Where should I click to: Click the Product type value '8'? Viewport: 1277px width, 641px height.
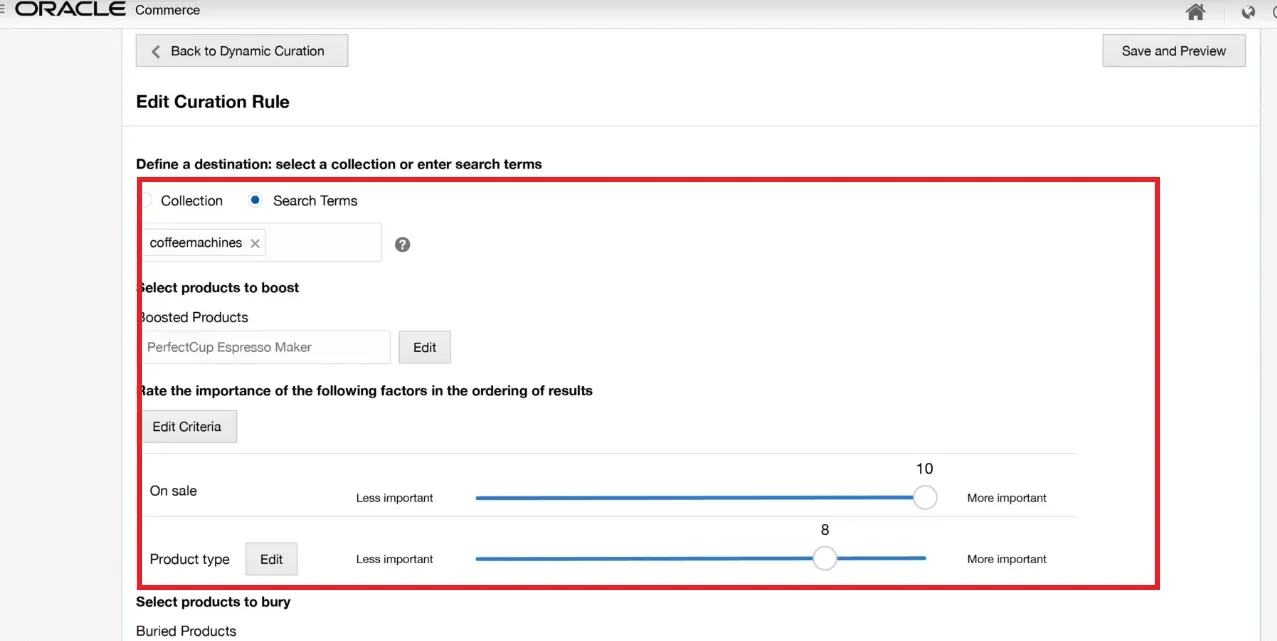click(825, 530)
